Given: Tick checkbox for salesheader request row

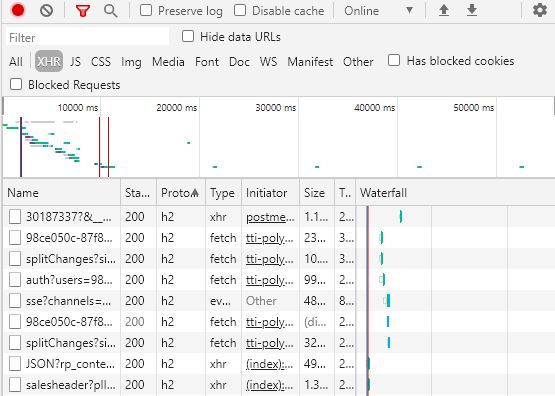Looking at the screenshot, I should coord(15,384).
